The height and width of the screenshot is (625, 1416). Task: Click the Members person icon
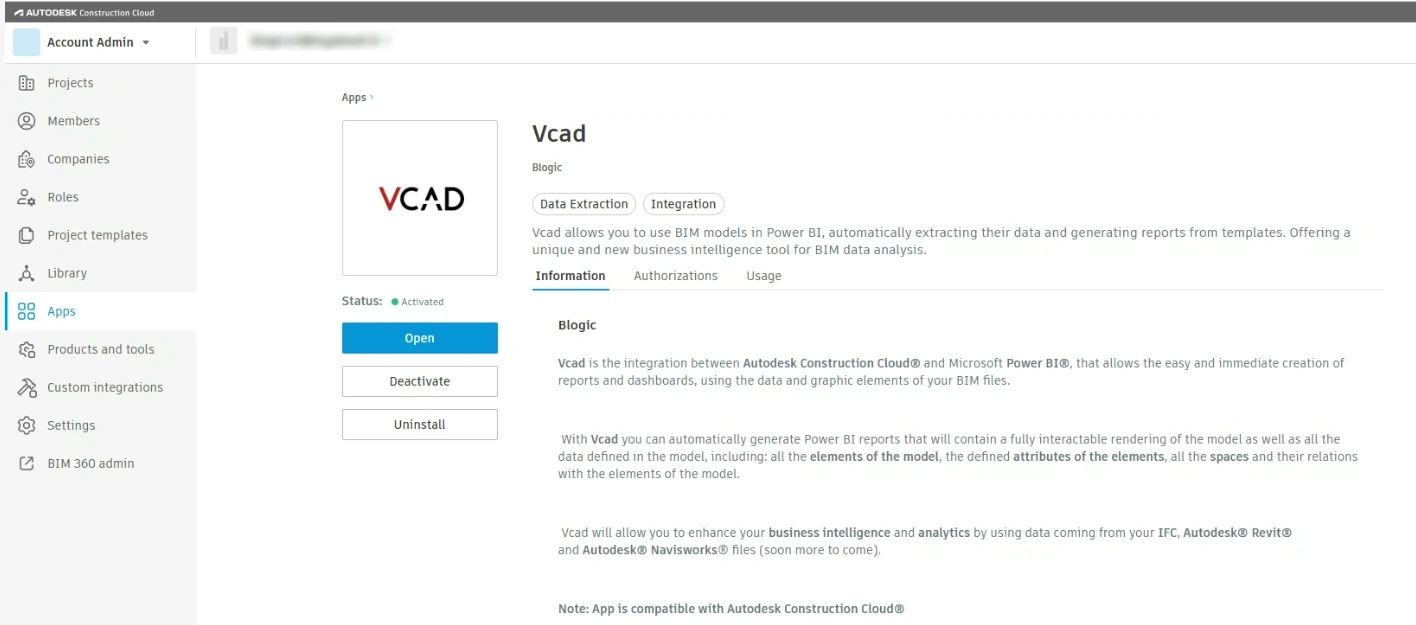point(27,121)
